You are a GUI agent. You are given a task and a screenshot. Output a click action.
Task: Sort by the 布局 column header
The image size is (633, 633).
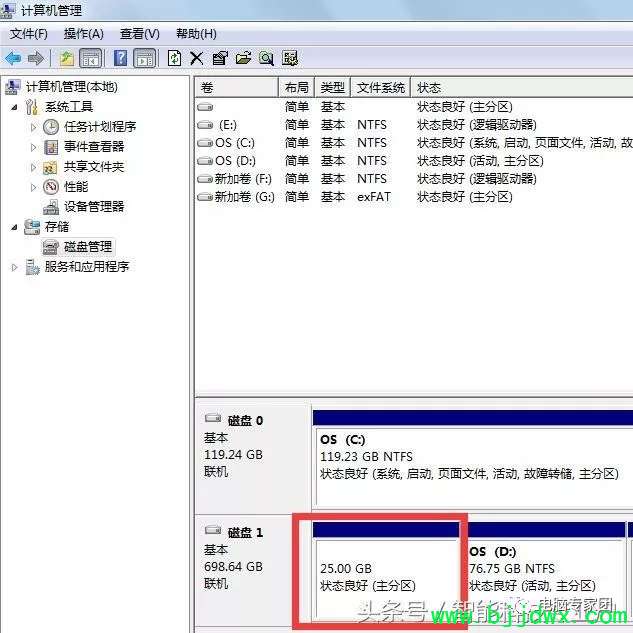click(297, 88)
